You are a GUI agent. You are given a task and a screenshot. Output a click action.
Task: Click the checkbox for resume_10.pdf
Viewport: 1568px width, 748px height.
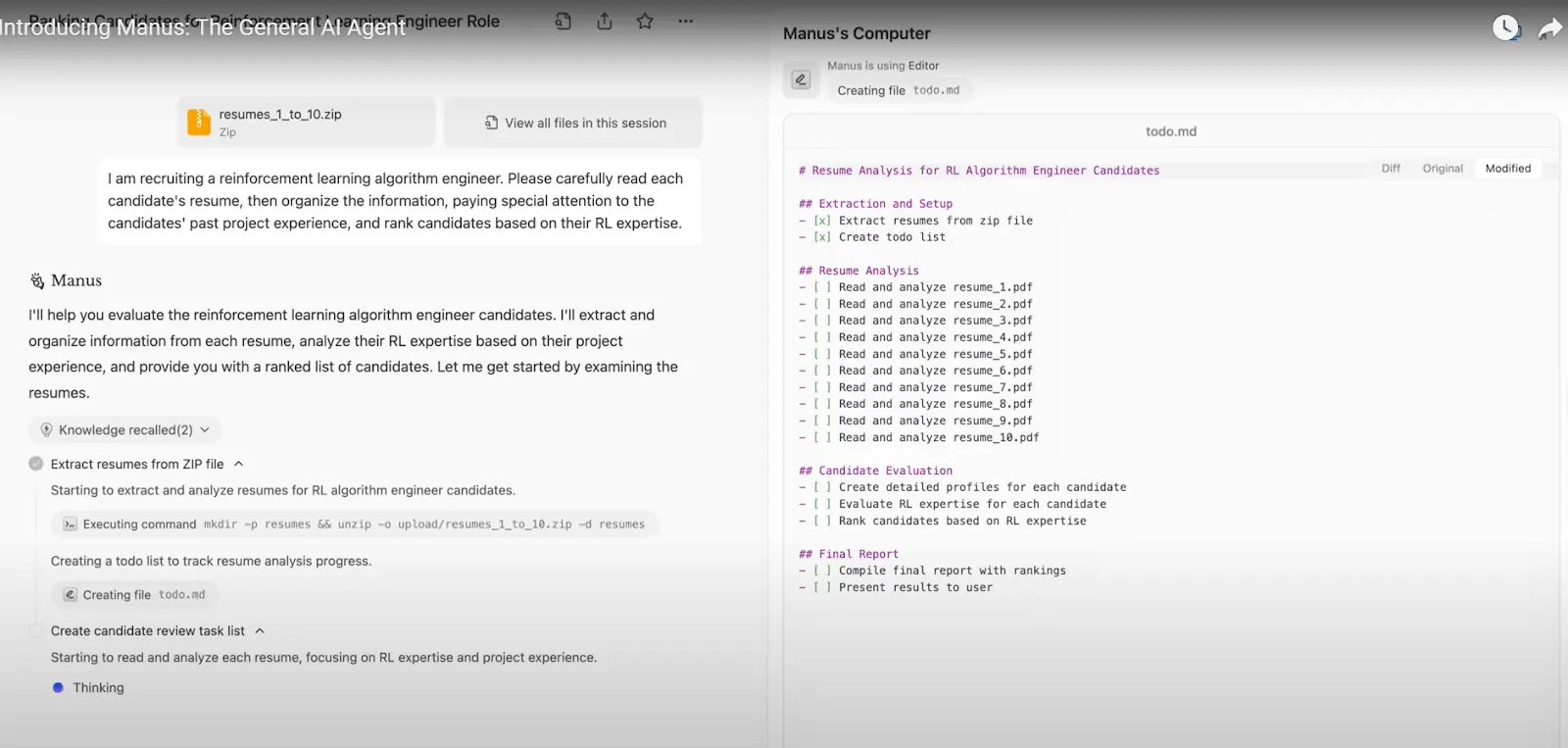coord(822,437)
